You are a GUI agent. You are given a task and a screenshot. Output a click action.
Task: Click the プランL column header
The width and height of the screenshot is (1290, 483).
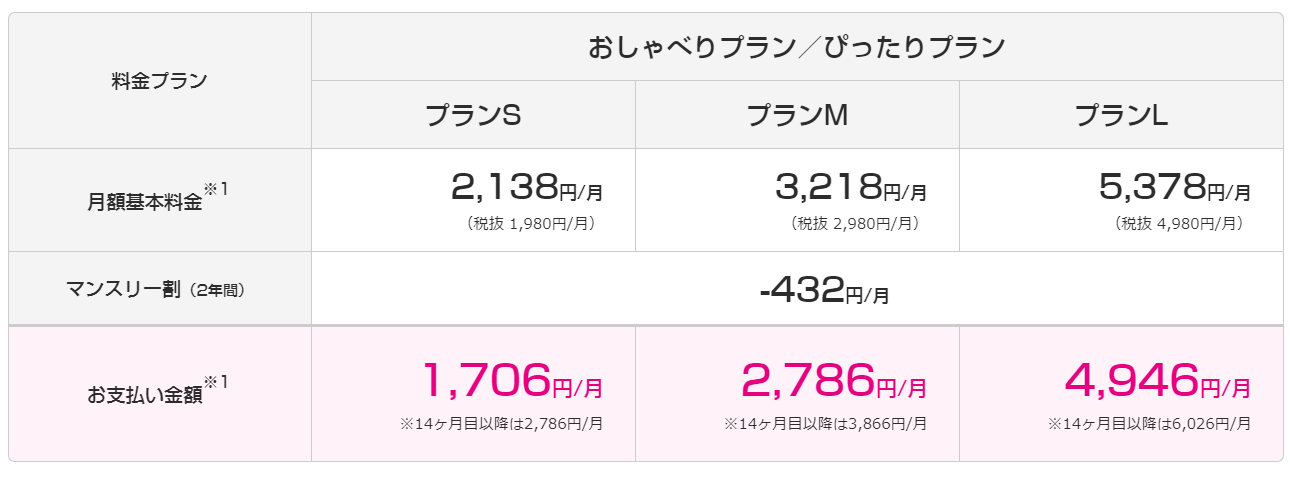(1121, 115)
